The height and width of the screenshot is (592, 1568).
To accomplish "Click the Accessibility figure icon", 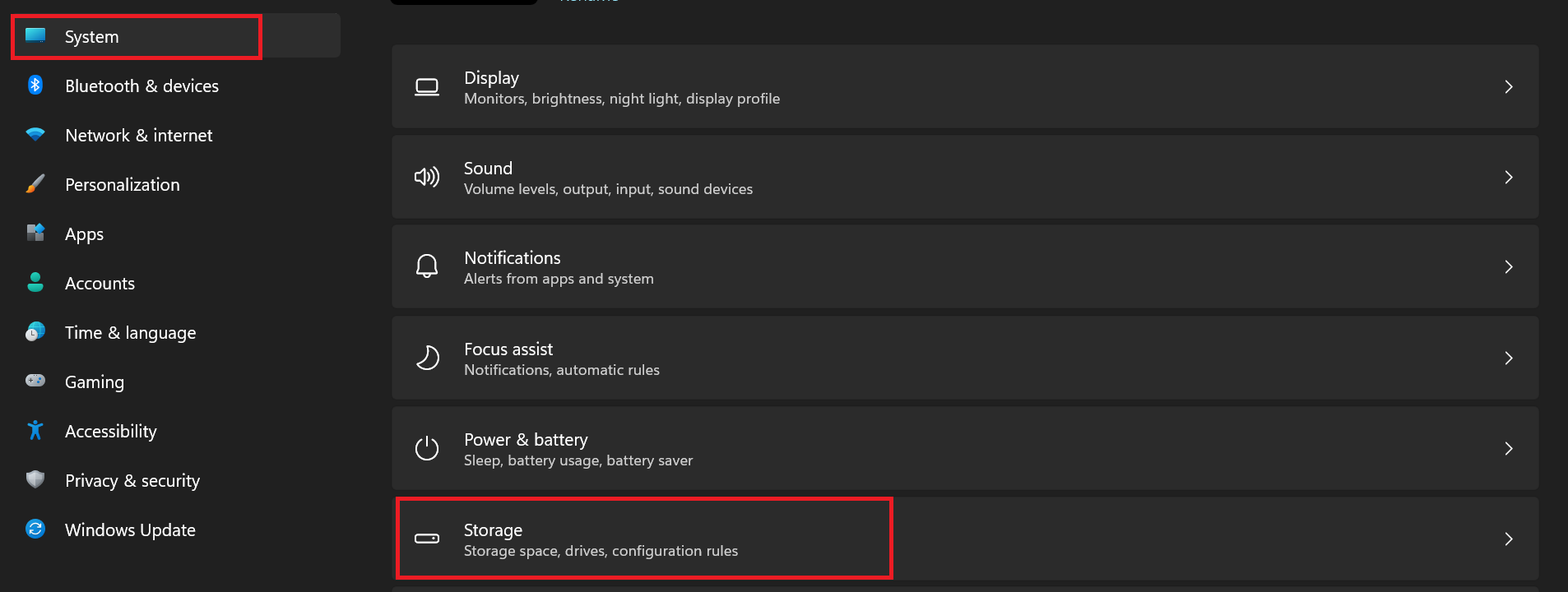I will coord(35,430).
